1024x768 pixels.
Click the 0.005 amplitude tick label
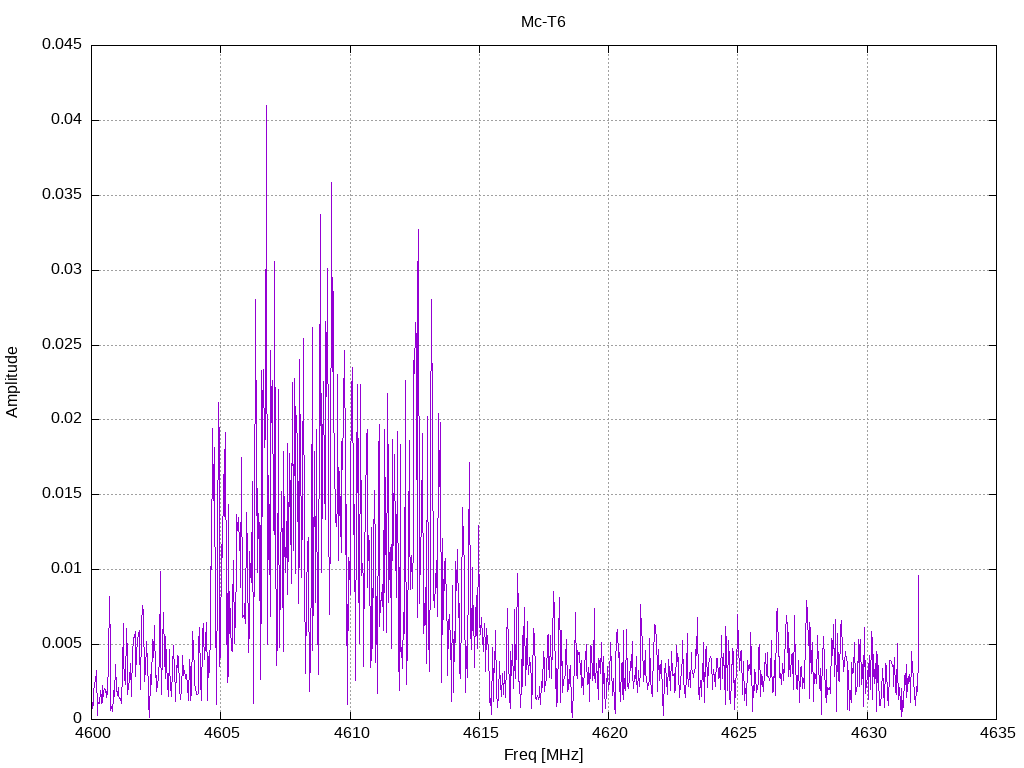tap(61, 644)
